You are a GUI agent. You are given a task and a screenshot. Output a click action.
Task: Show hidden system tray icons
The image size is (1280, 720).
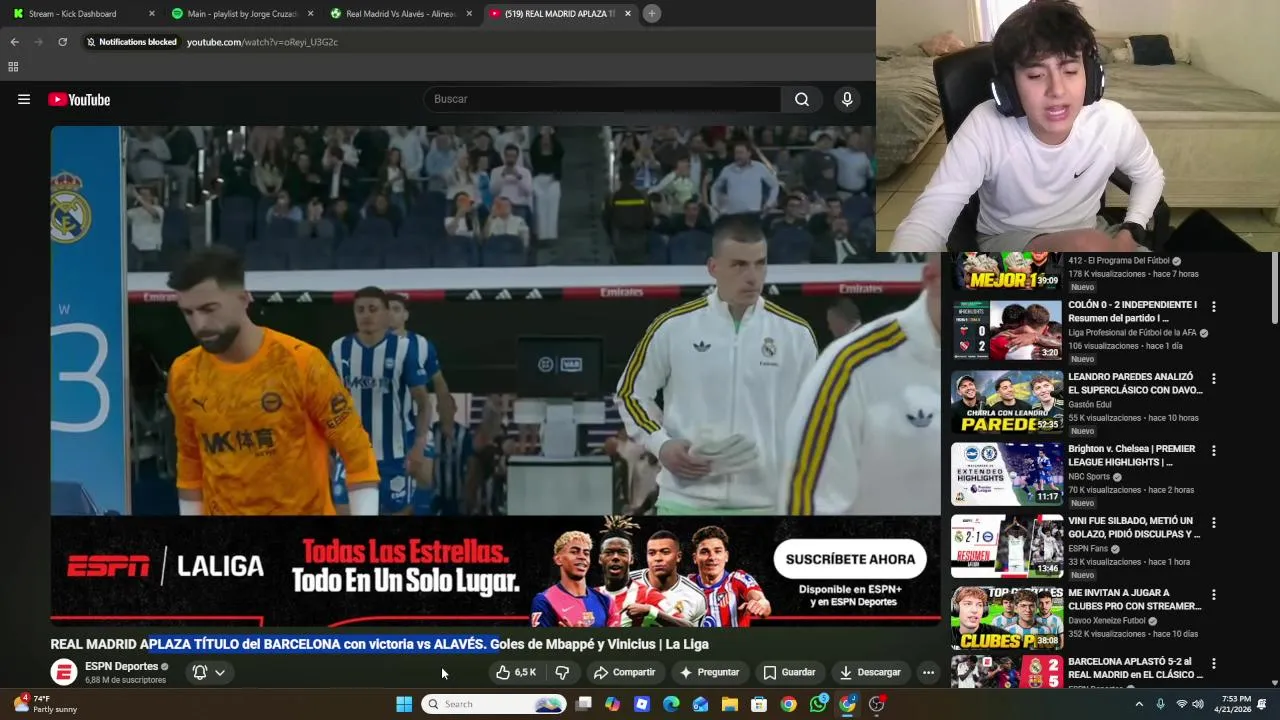tap(1138, 704)
